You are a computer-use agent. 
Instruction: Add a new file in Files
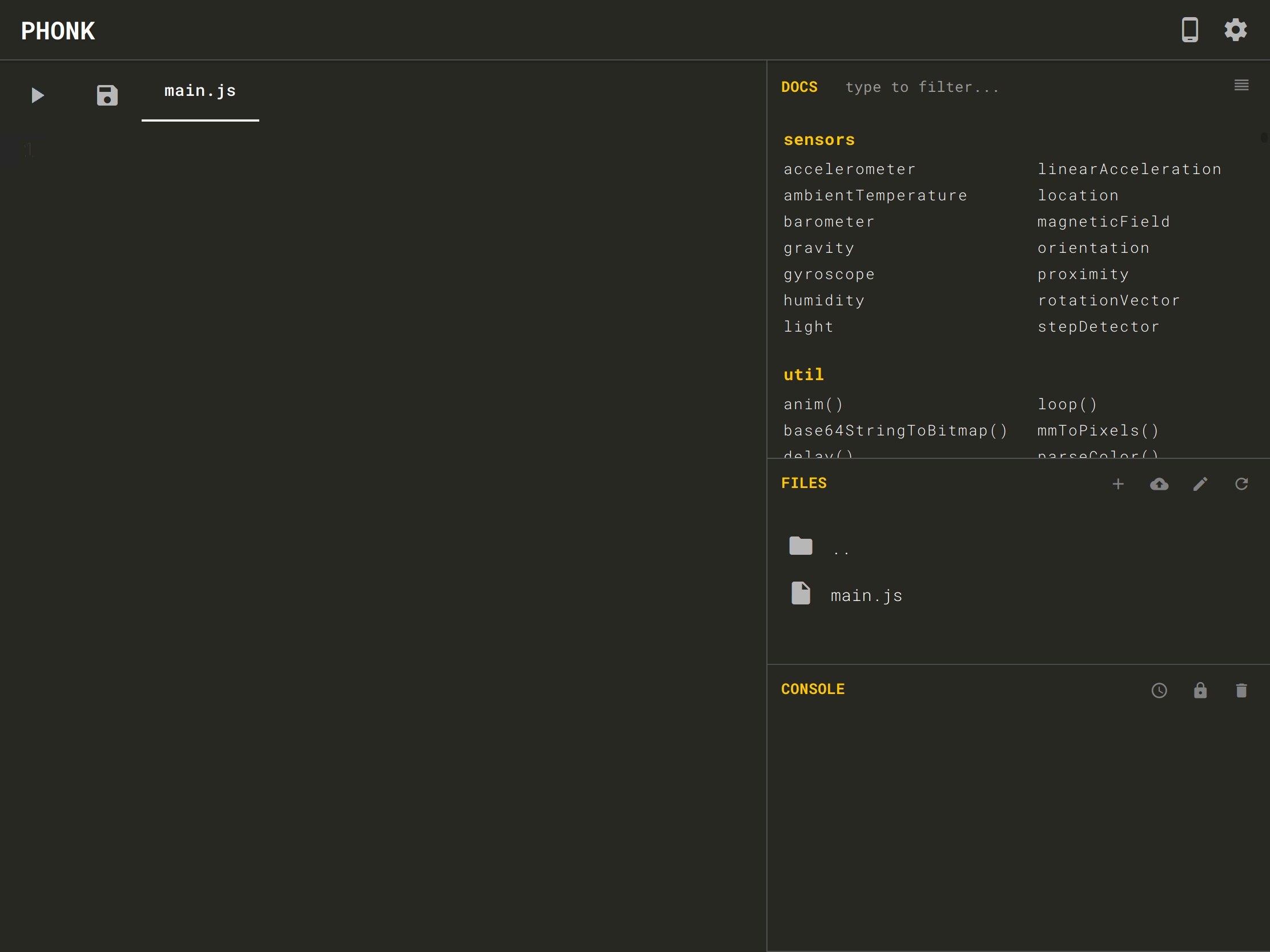click(x=1118, y=485)
